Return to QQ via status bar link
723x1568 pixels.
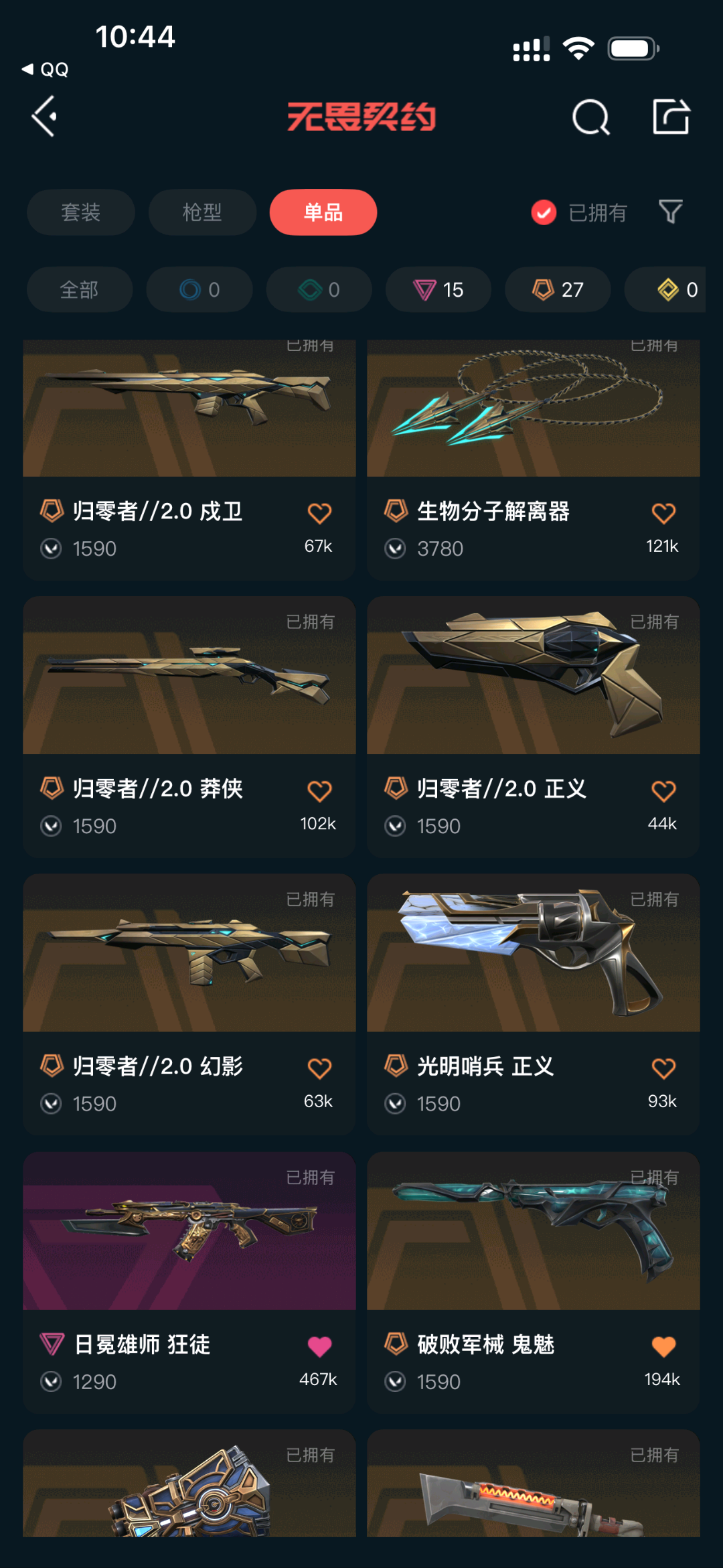46,70
